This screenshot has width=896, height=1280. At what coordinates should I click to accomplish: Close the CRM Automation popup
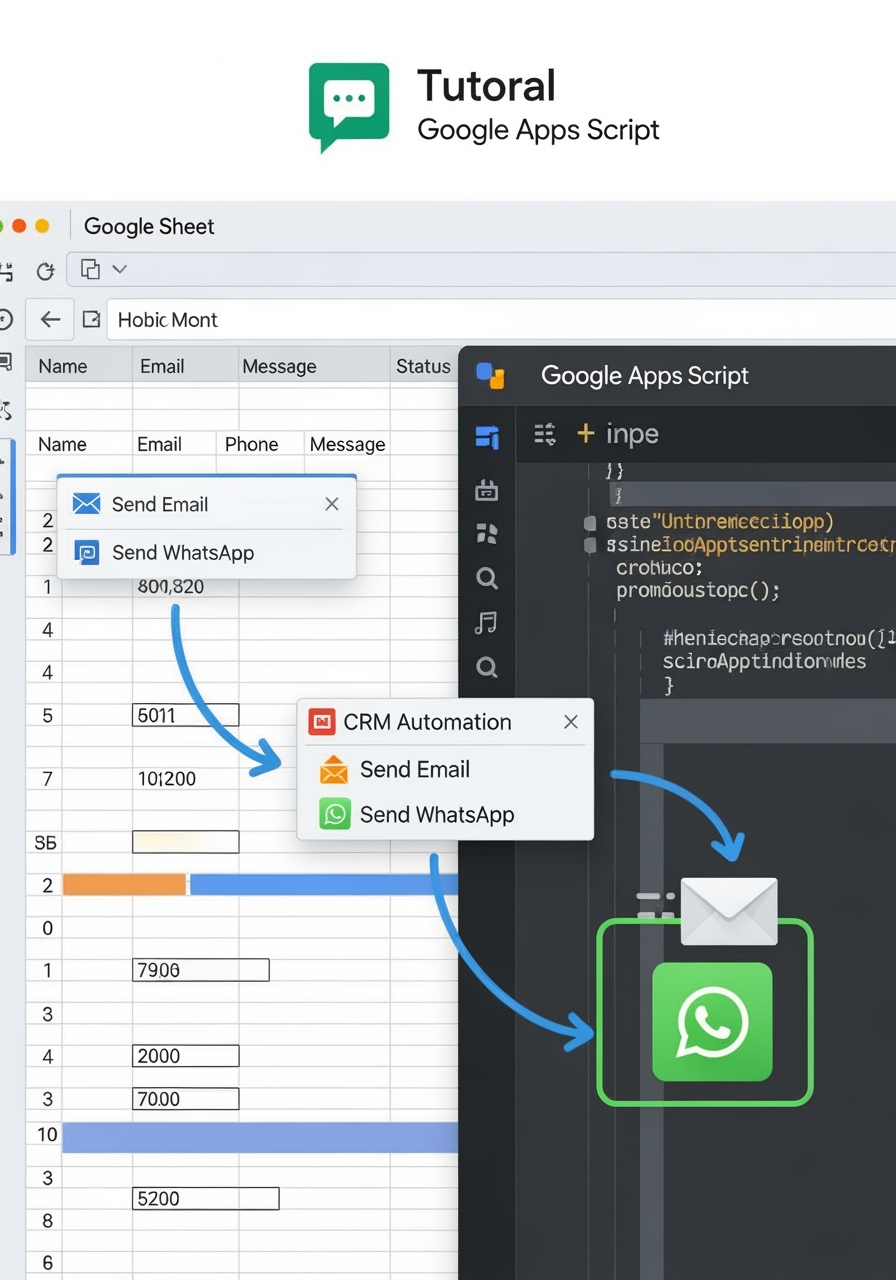pos(571,722)
